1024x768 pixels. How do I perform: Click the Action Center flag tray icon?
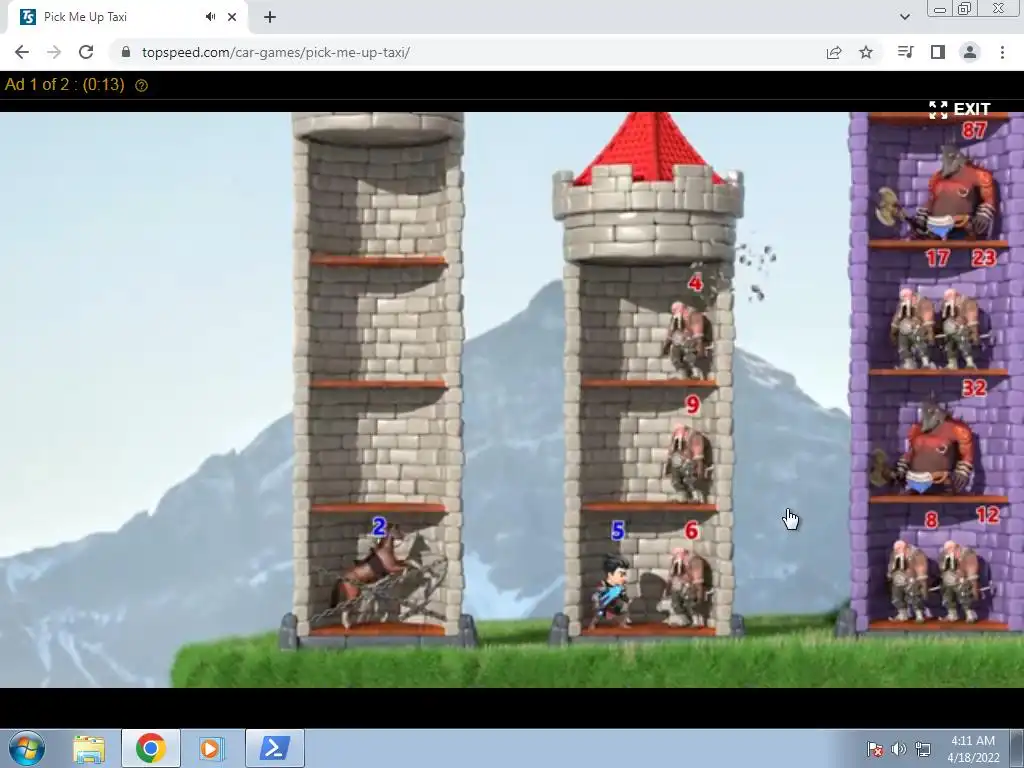(875, 748)
